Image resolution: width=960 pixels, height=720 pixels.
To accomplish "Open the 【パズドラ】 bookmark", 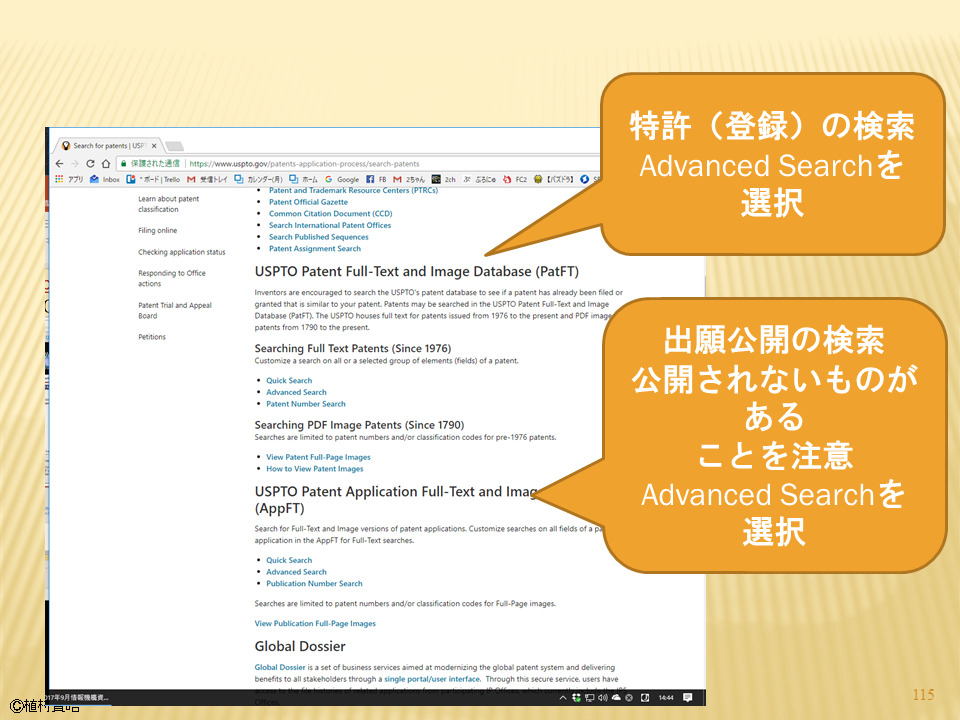I will coord(553,179).
